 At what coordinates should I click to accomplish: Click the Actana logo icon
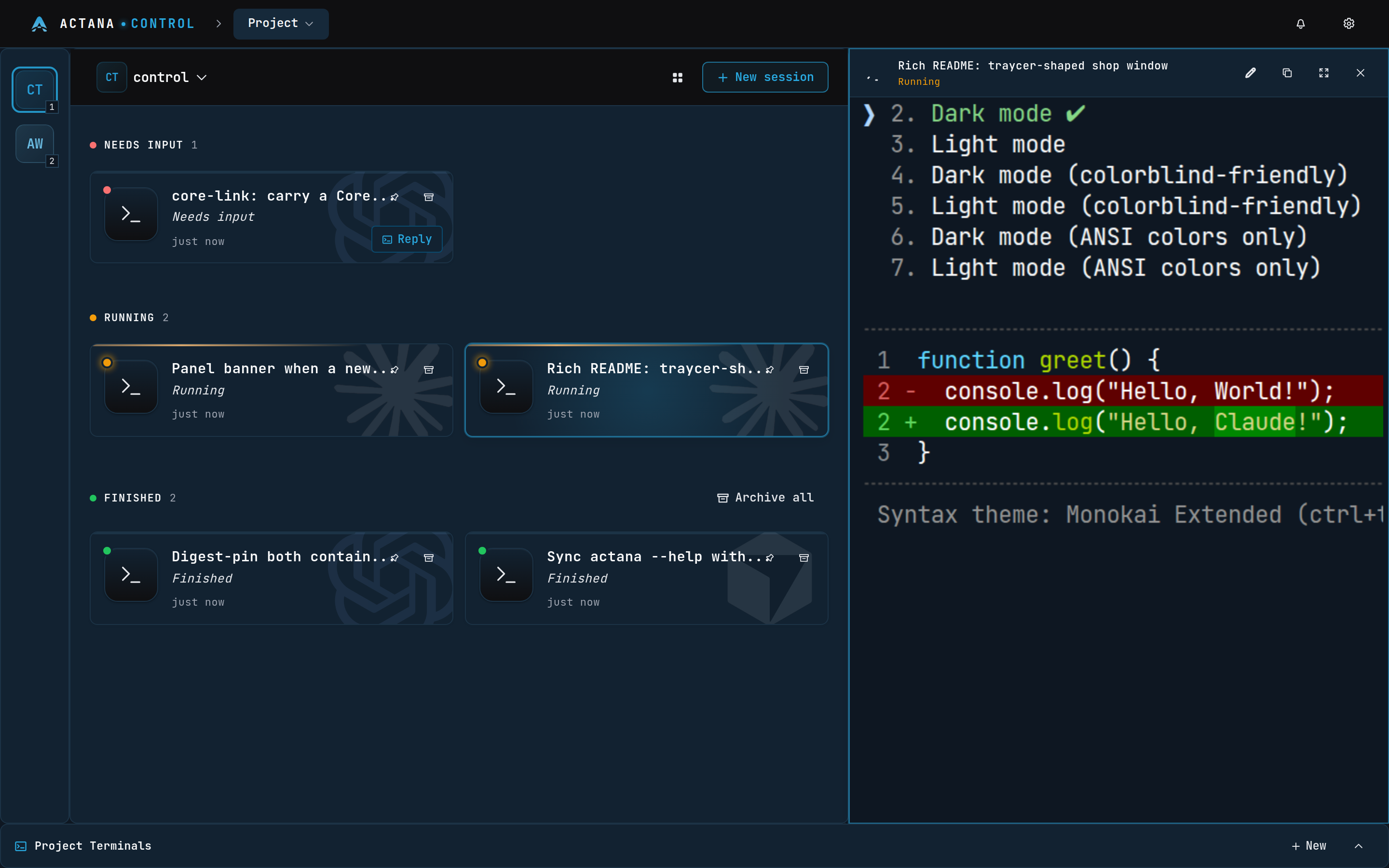click(39, 24)
